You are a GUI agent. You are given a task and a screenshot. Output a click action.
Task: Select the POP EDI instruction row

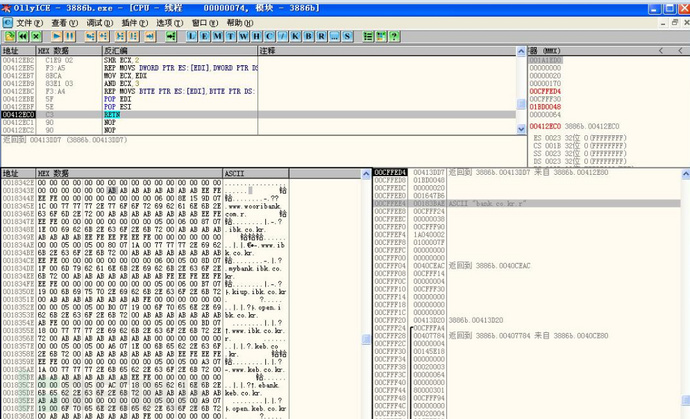click(x=258, y=99)
